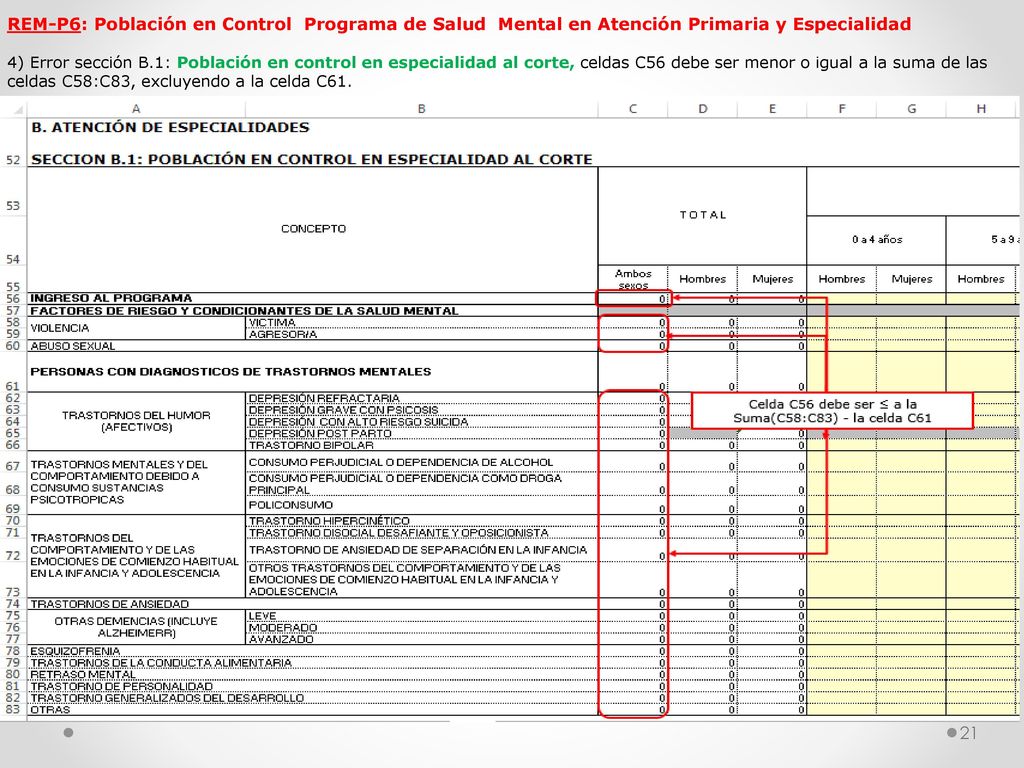Image resolution: width=1024 pixels, height=768 pixels.
Task: Click the slide page number 21
Action: pyautogui.click(x=968, y=733)
